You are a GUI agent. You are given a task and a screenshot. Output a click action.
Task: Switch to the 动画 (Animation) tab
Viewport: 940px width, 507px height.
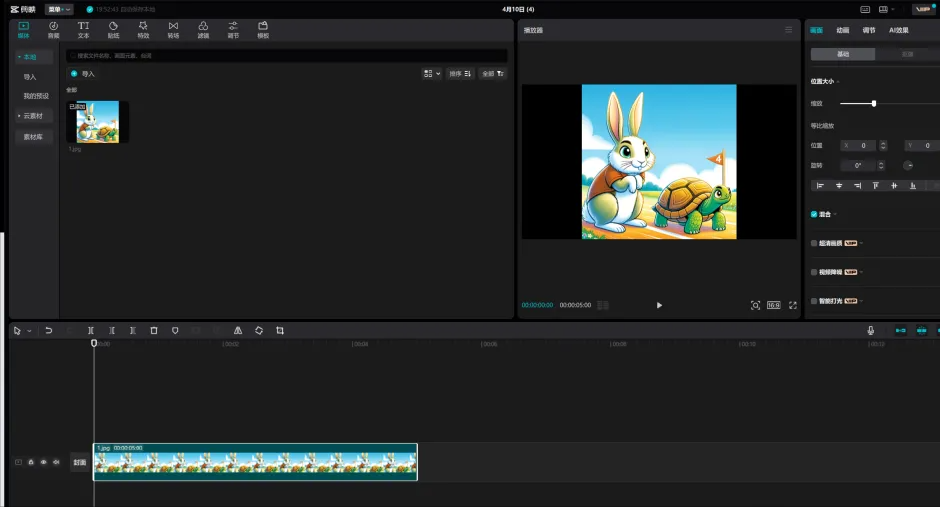point(843,30)
